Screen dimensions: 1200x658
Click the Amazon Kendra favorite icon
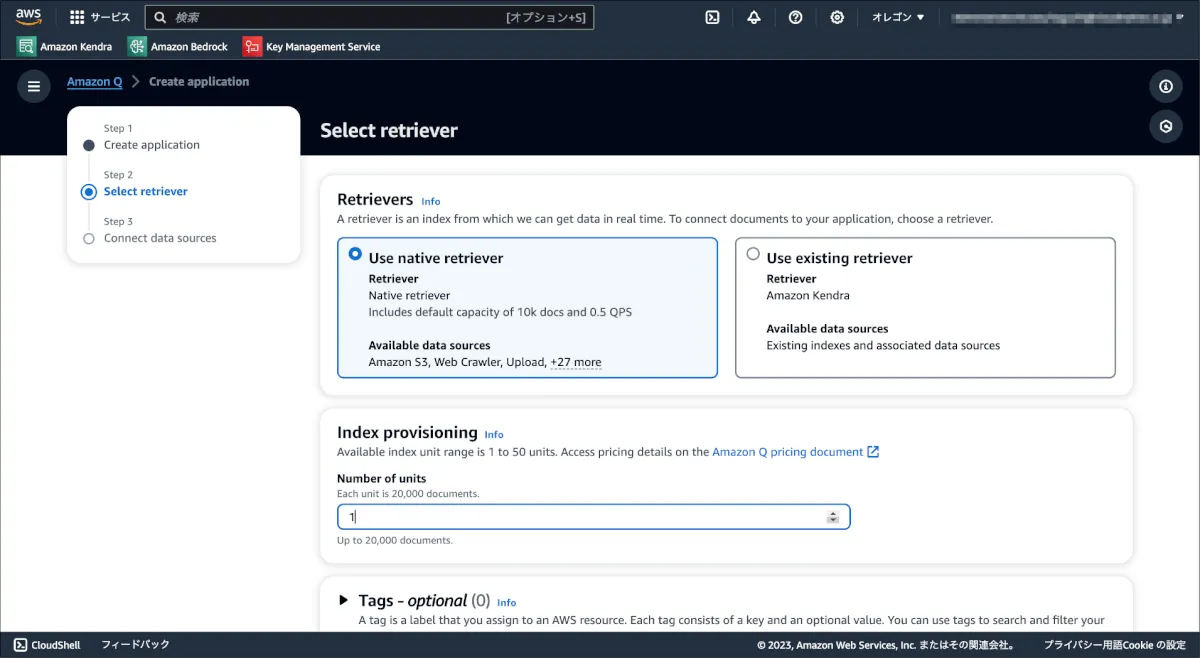coord(26,46)
